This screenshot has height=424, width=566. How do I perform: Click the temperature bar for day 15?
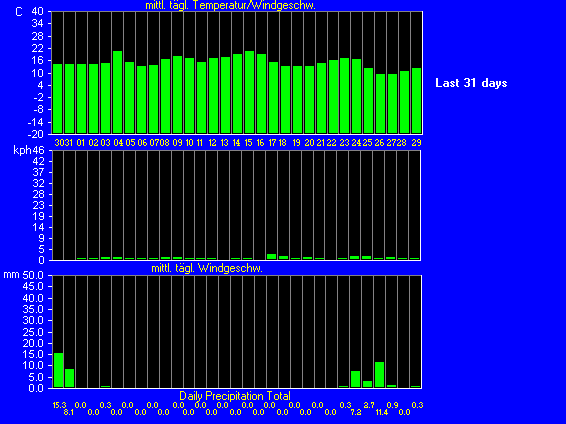(x=249, y=92)
